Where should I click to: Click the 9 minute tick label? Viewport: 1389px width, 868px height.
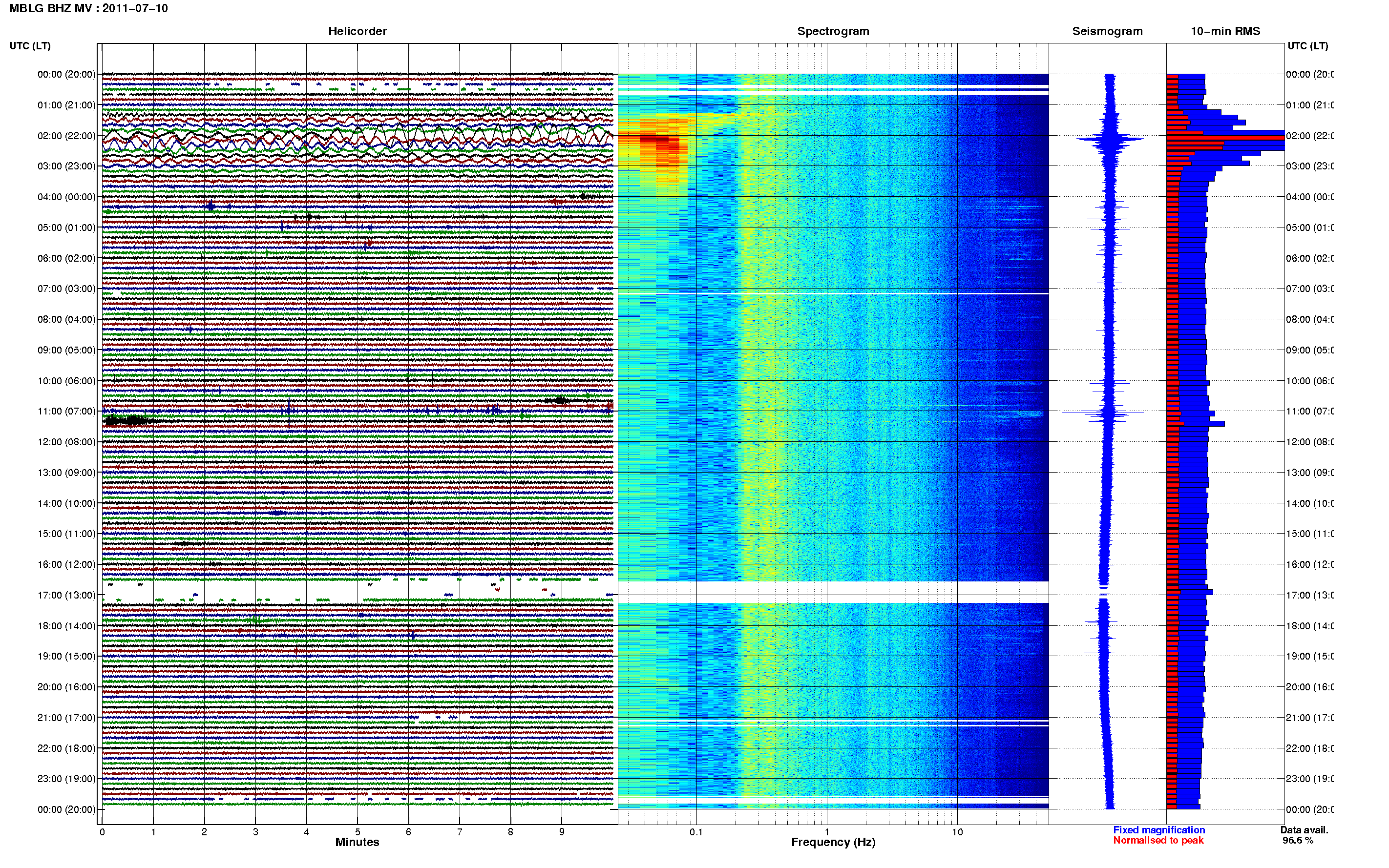pos(562,832)
